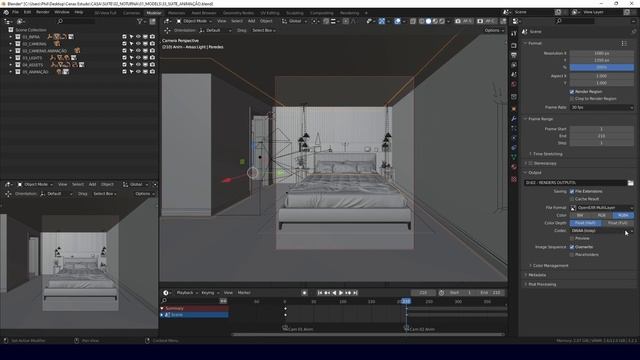Open the File menu
Image resolution: width=640 pixels, height=360 pixels.
(x=15, y=12)
